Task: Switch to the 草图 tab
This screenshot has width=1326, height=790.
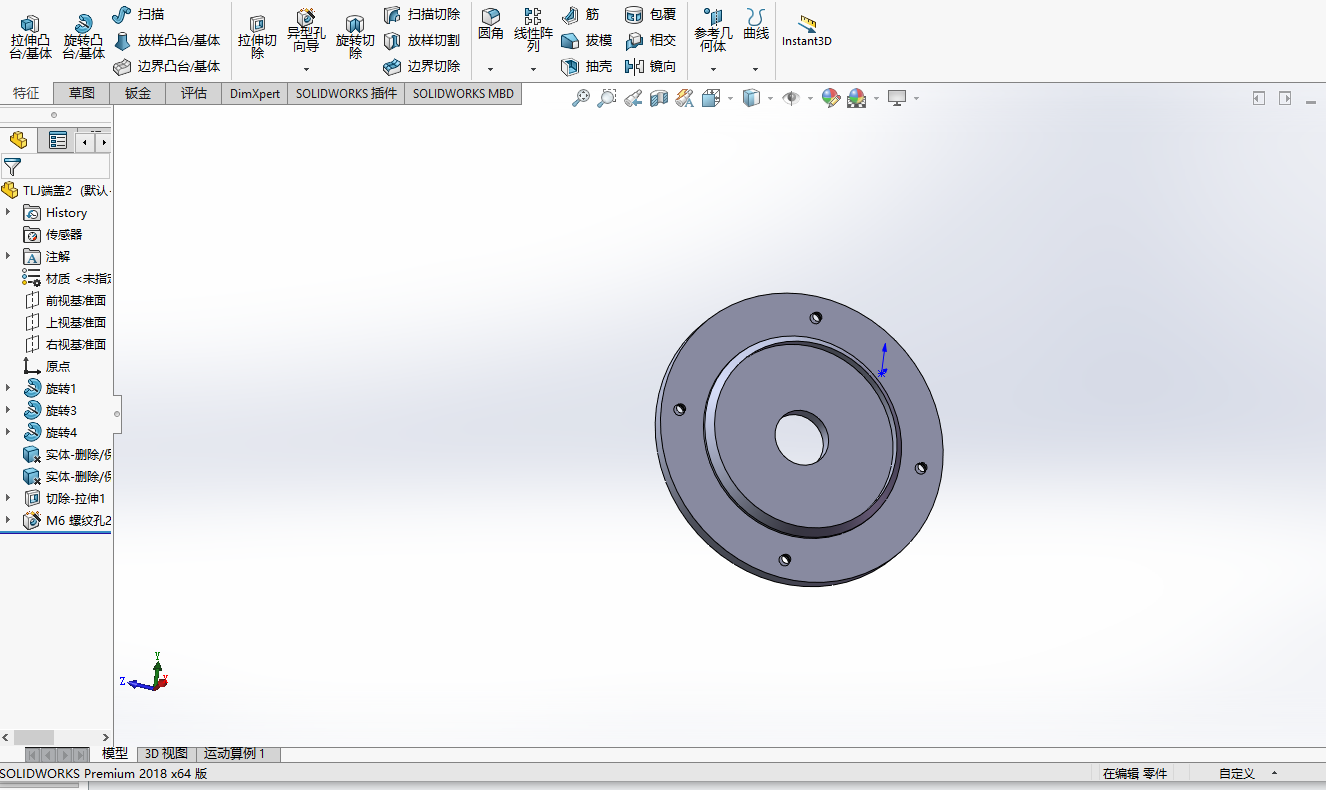Action: [82, 93]
